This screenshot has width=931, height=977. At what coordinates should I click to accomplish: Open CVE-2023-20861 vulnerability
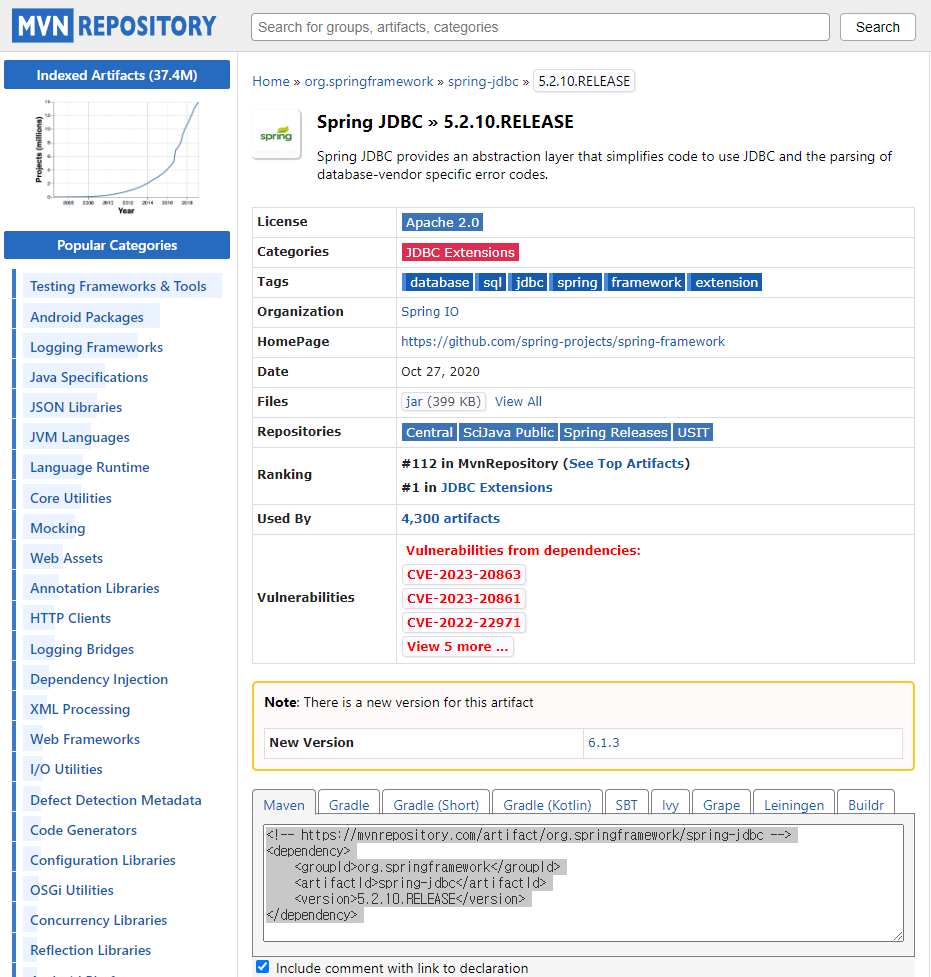click(x=464, y=599)
